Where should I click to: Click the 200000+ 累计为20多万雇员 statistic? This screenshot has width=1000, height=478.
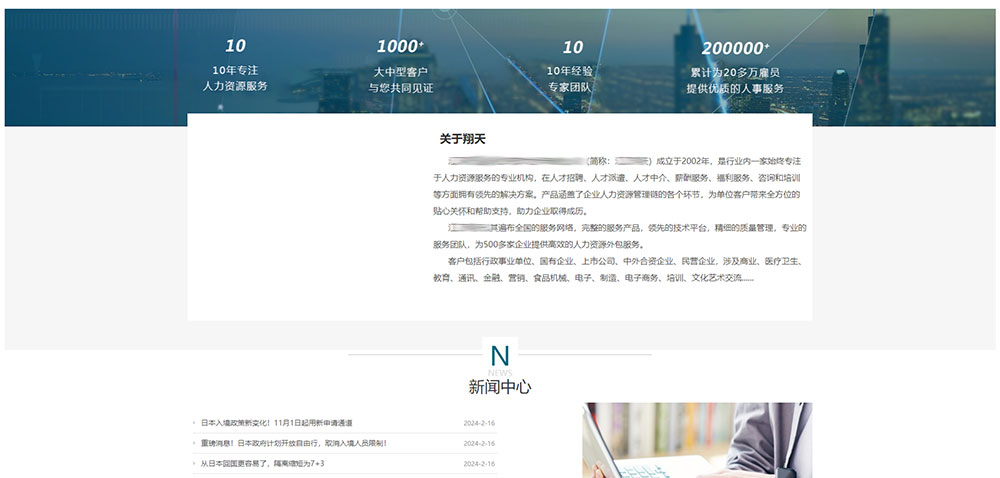(x=735, y=65)
